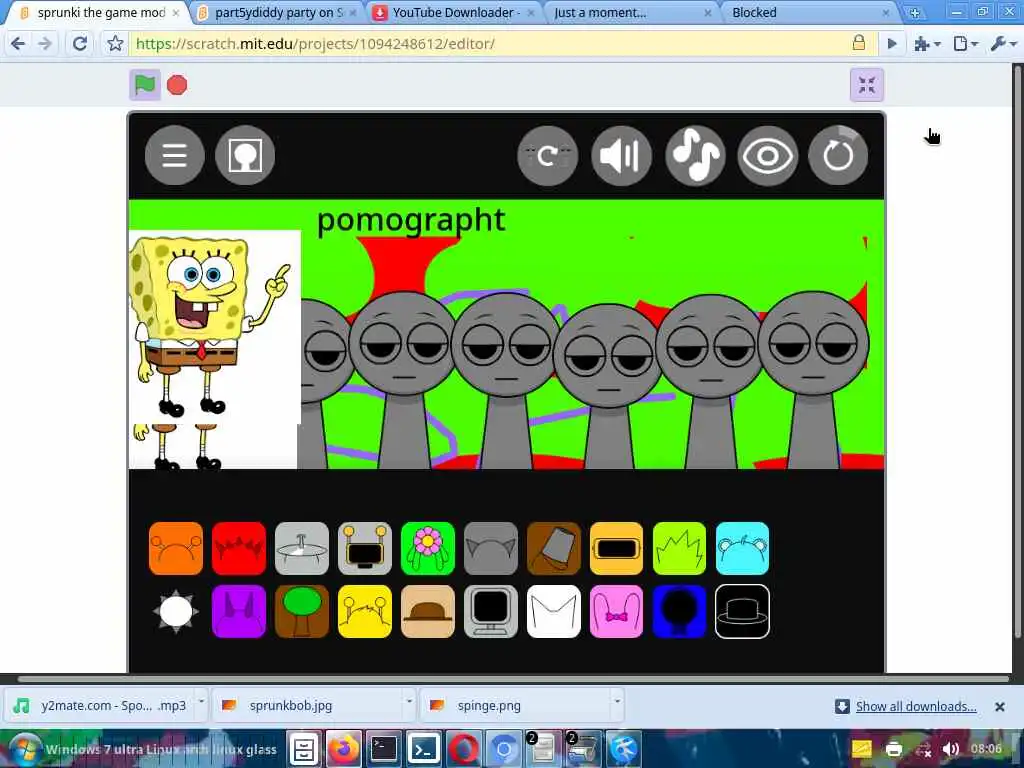The image size is (1024, 768).
Task: Open the hamburger menu in the game
Action: [174, 155]
